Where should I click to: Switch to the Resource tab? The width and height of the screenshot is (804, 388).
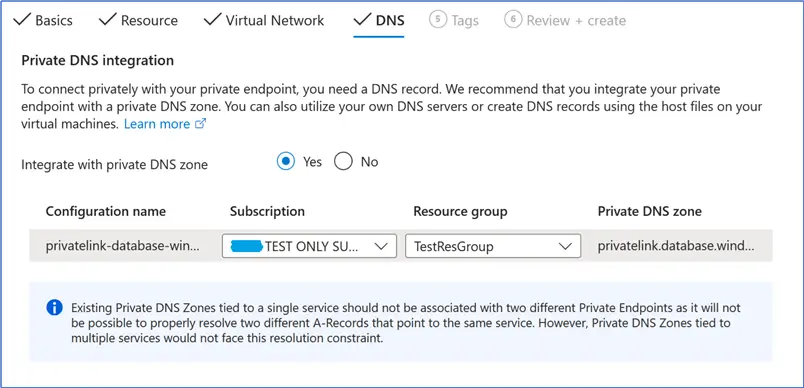(138, 21)
